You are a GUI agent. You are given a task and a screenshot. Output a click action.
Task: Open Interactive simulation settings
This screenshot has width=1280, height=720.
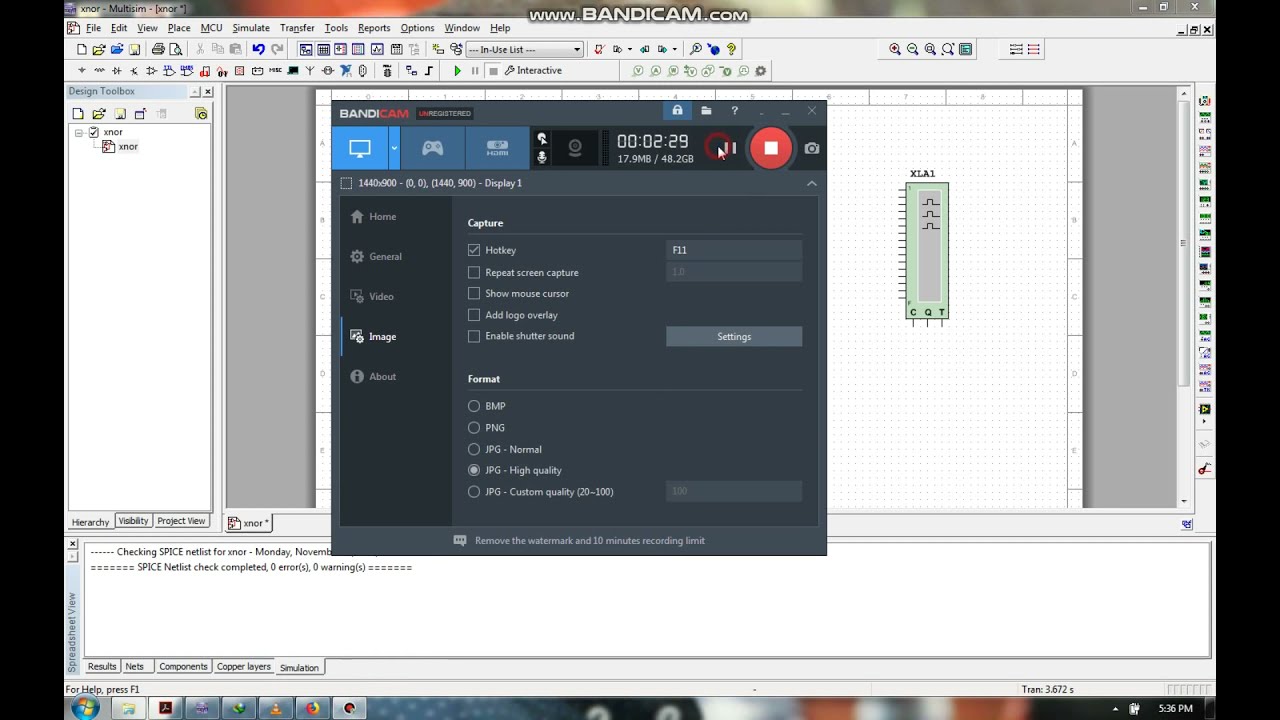pyautogui.click(x=533, y=71)
